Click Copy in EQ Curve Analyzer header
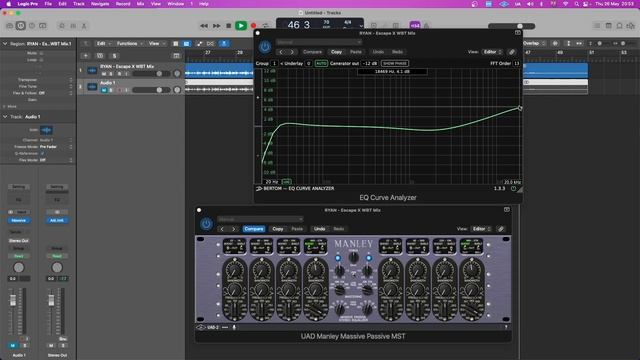 pos(336,52)
